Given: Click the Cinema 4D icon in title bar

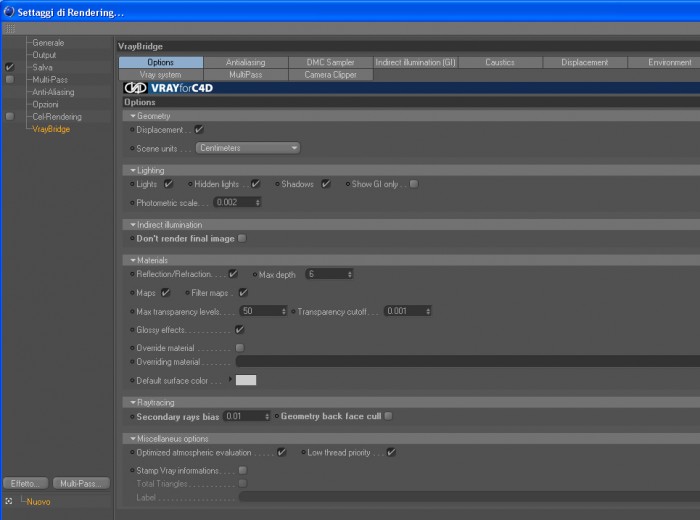Looking at the screenshot, I should click(x=8, y=12).
